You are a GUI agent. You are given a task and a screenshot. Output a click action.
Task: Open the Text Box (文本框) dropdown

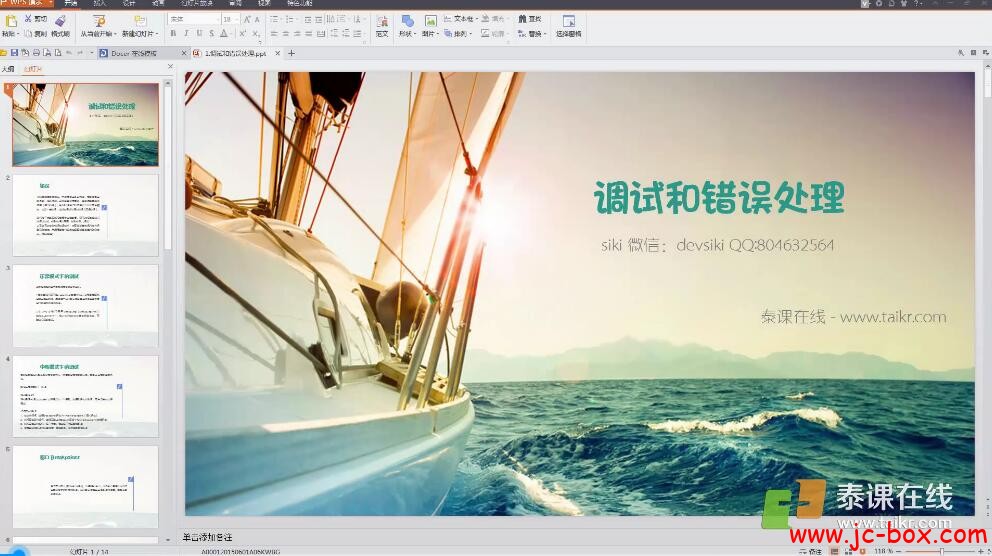(461, 19)
